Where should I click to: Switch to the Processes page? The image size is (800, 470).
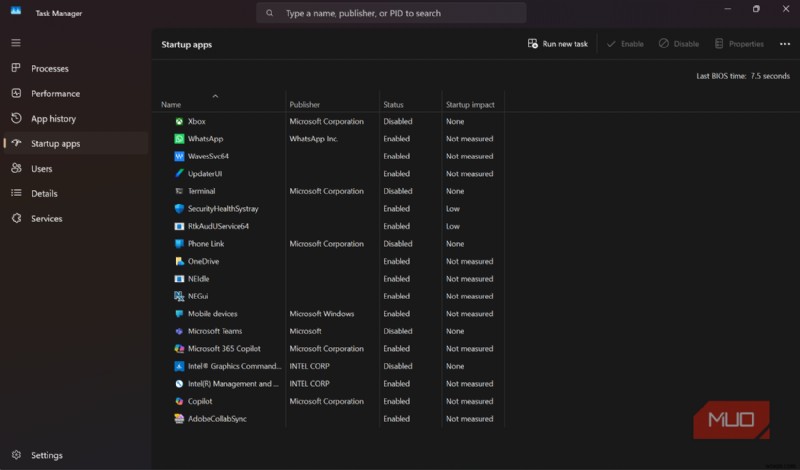click(76, 68)
